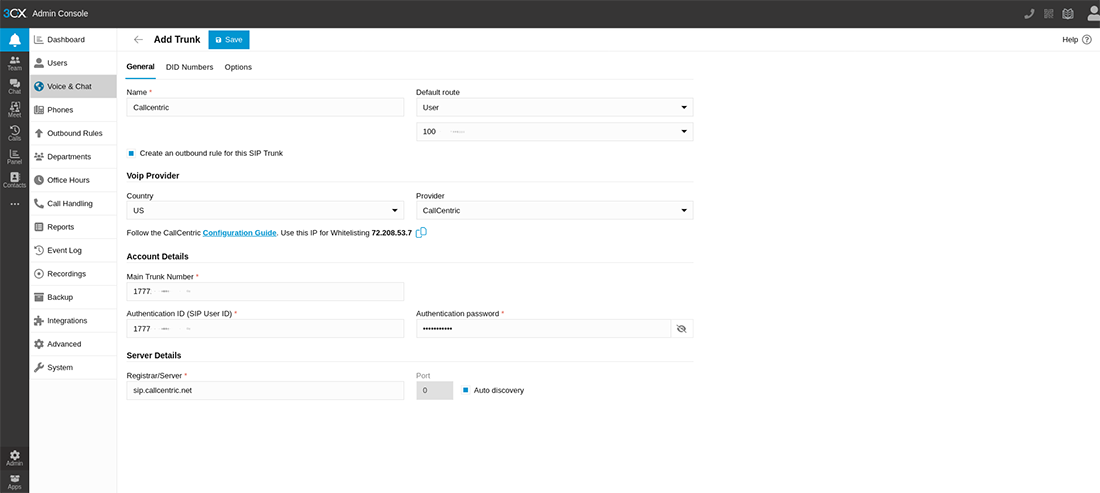
Task: Copy the whitelisting IP with the copy icon
Action: tap(421, 232)
